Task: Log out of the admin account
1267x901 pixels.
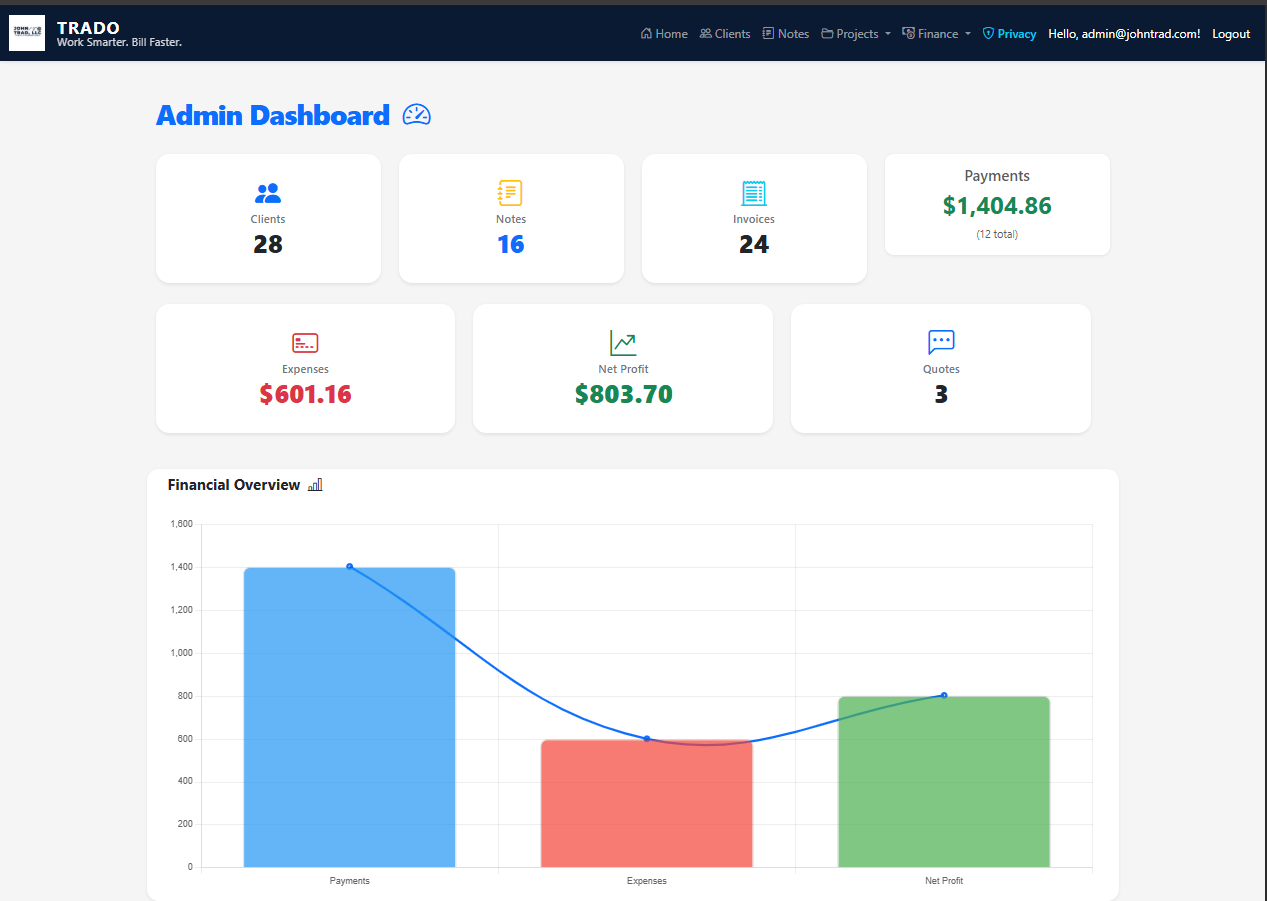Action: pyautogui.click(x=1230, y=33)
